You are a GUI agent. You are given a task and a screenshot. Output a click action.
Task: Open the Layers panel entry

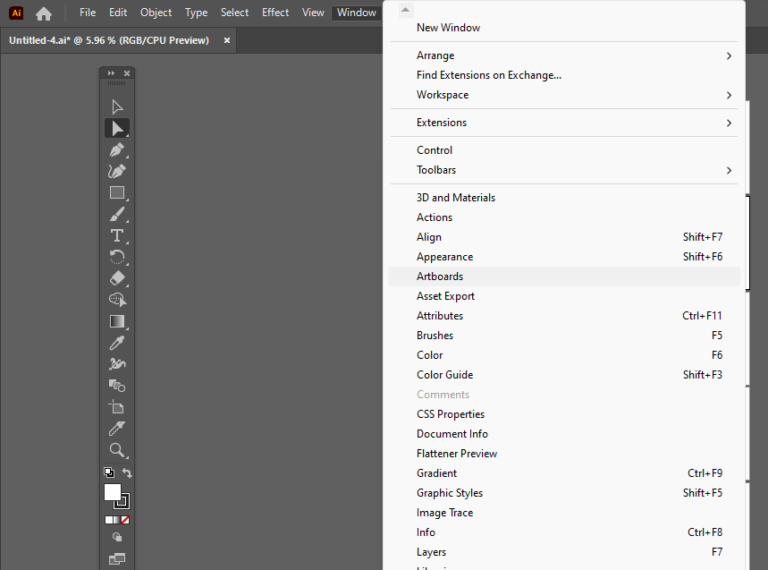pyautogui.click(x=564, y=552)
